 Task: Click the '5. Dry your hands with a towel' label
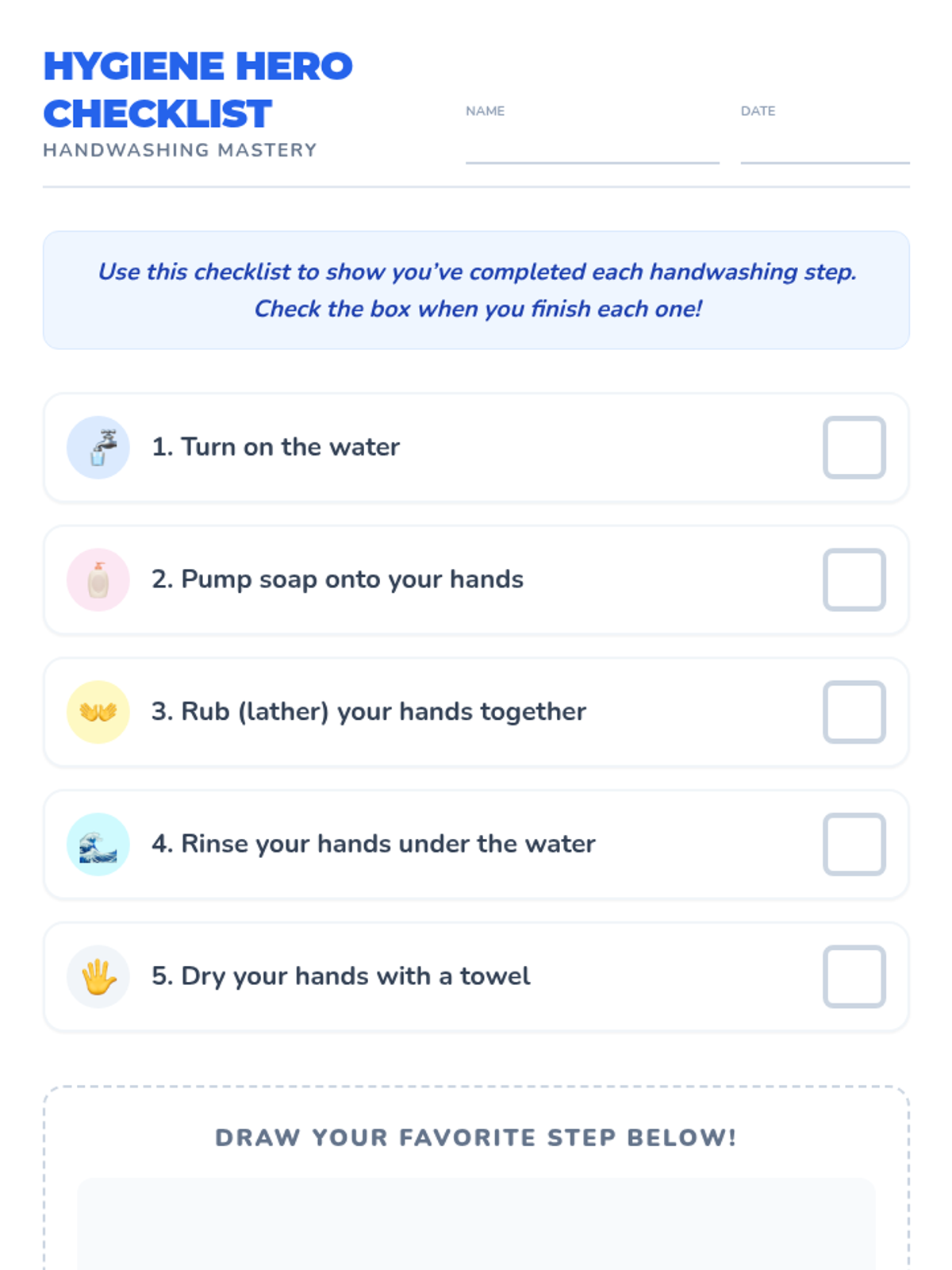tap(340, 976)
